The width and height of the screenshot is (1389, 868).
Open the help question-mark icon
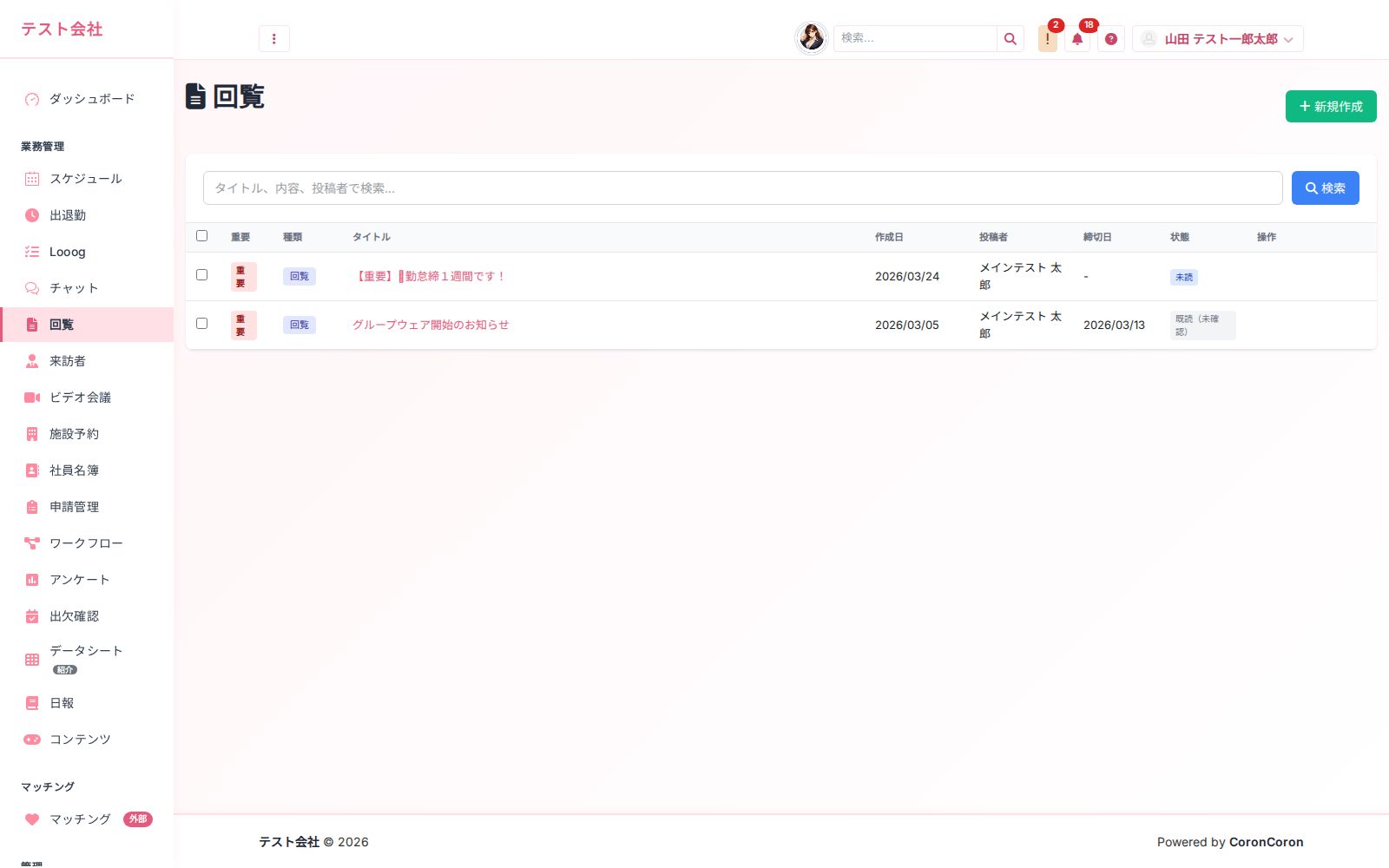point(1111,39)
